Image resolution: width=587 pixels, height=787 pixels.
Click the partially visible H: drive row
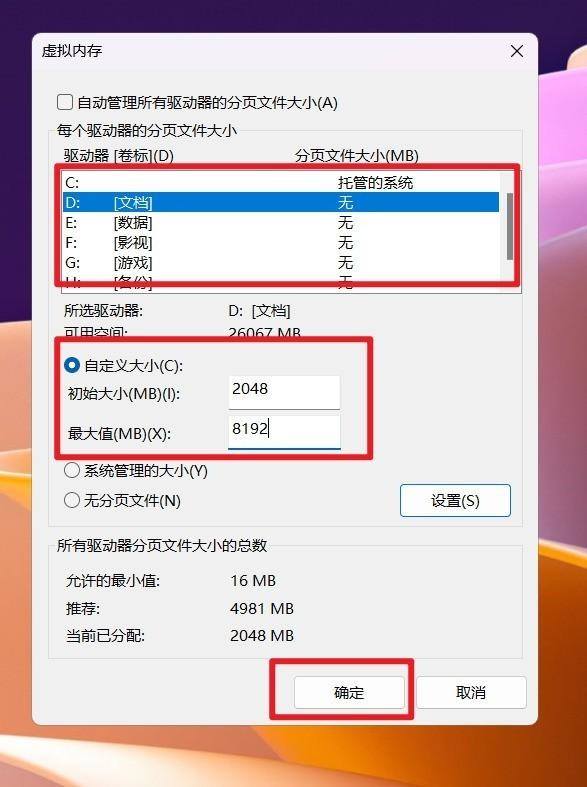click(281, 282)
